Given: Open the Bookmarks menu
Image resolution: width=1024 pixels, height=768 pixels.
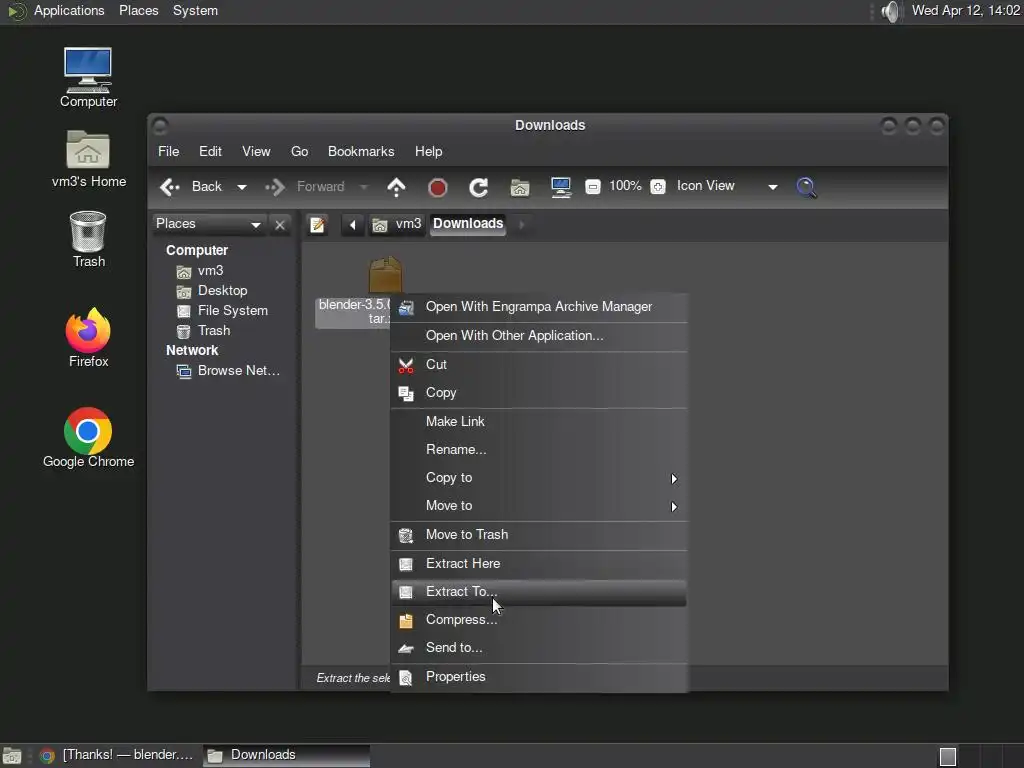Looking at the screenshot, I should [x=361, y=152].
